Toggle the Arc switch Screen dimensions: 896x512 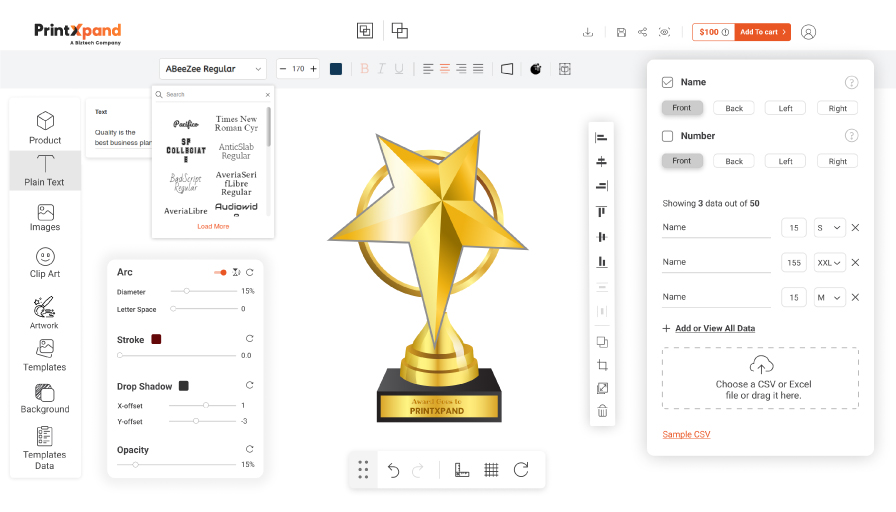tap(220, 272)
